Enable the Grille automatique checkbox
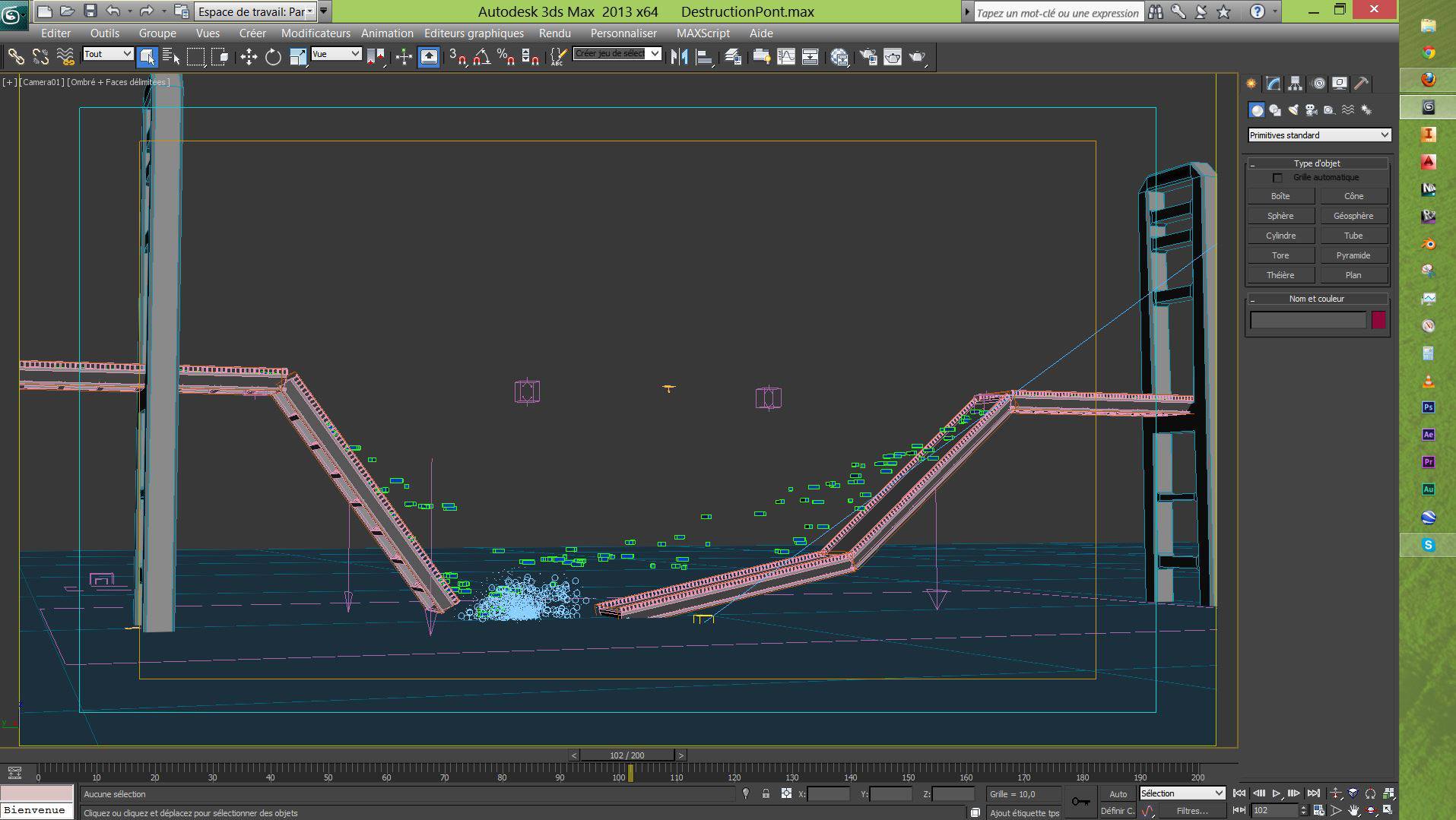 coord(1277,178)
